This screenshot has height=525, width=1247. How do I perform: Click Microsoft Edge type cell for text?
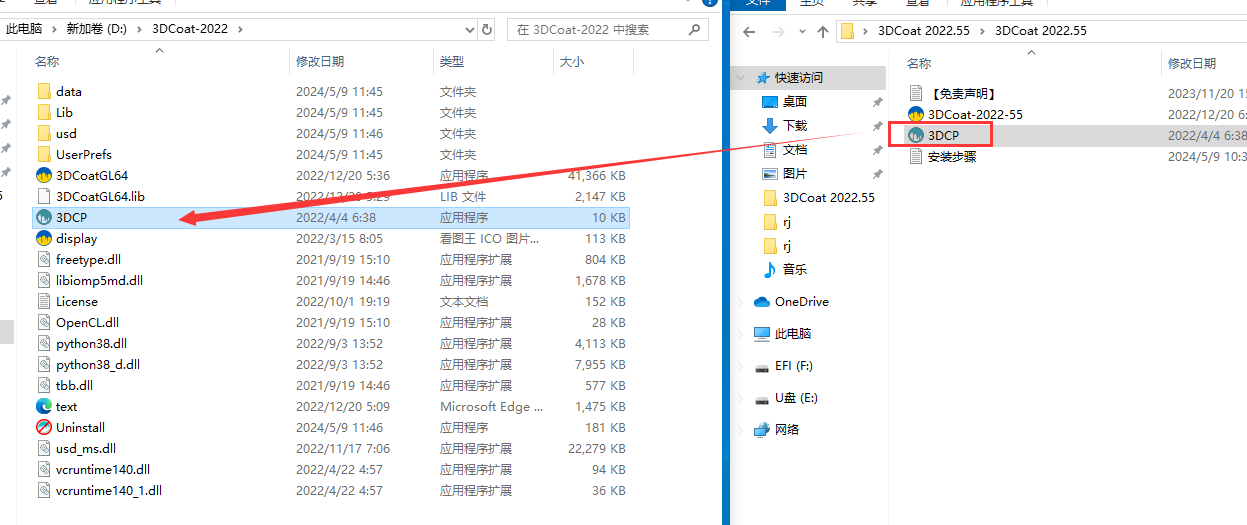(492, 406)
